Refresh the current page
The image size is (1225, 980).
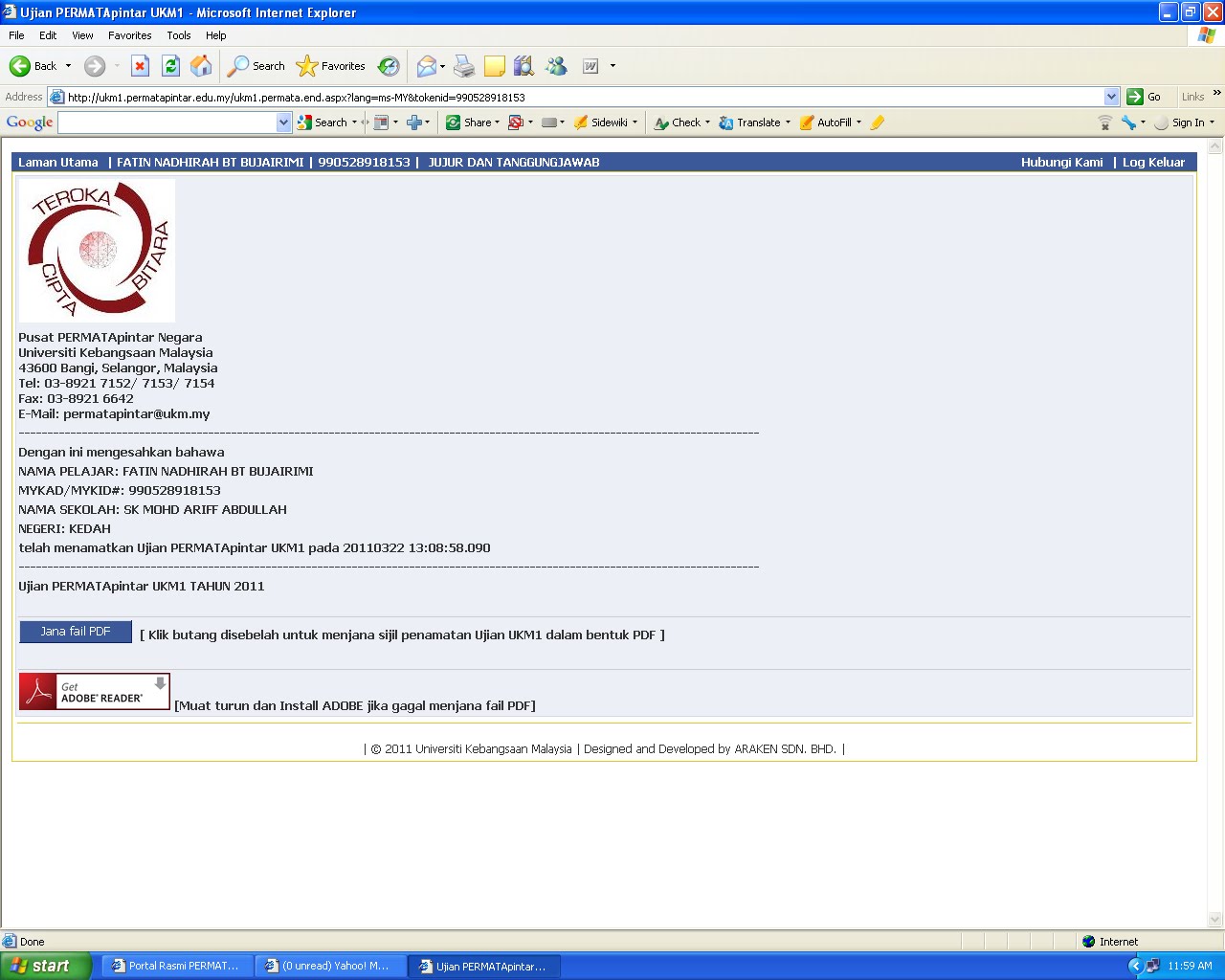pos(170,66)
